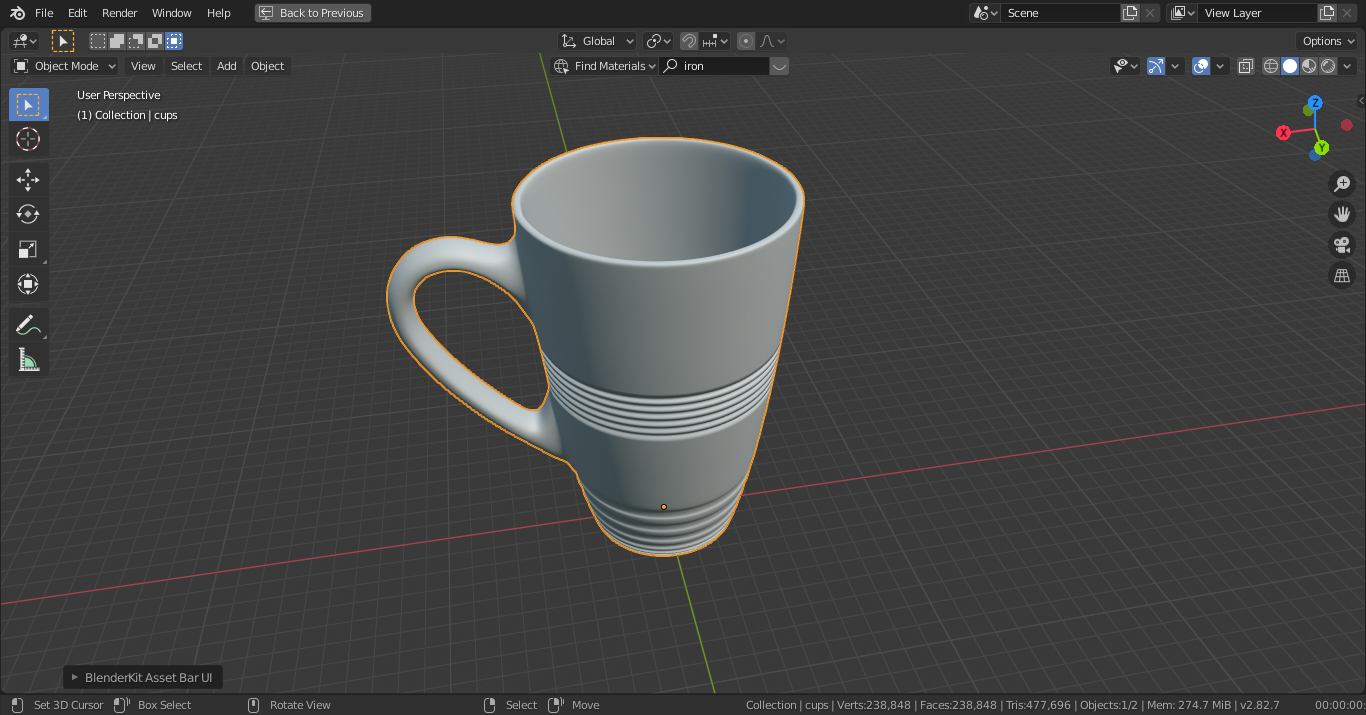Enable Wireframe viewport shading
1366x715 pixels.
pos(1270,66)
